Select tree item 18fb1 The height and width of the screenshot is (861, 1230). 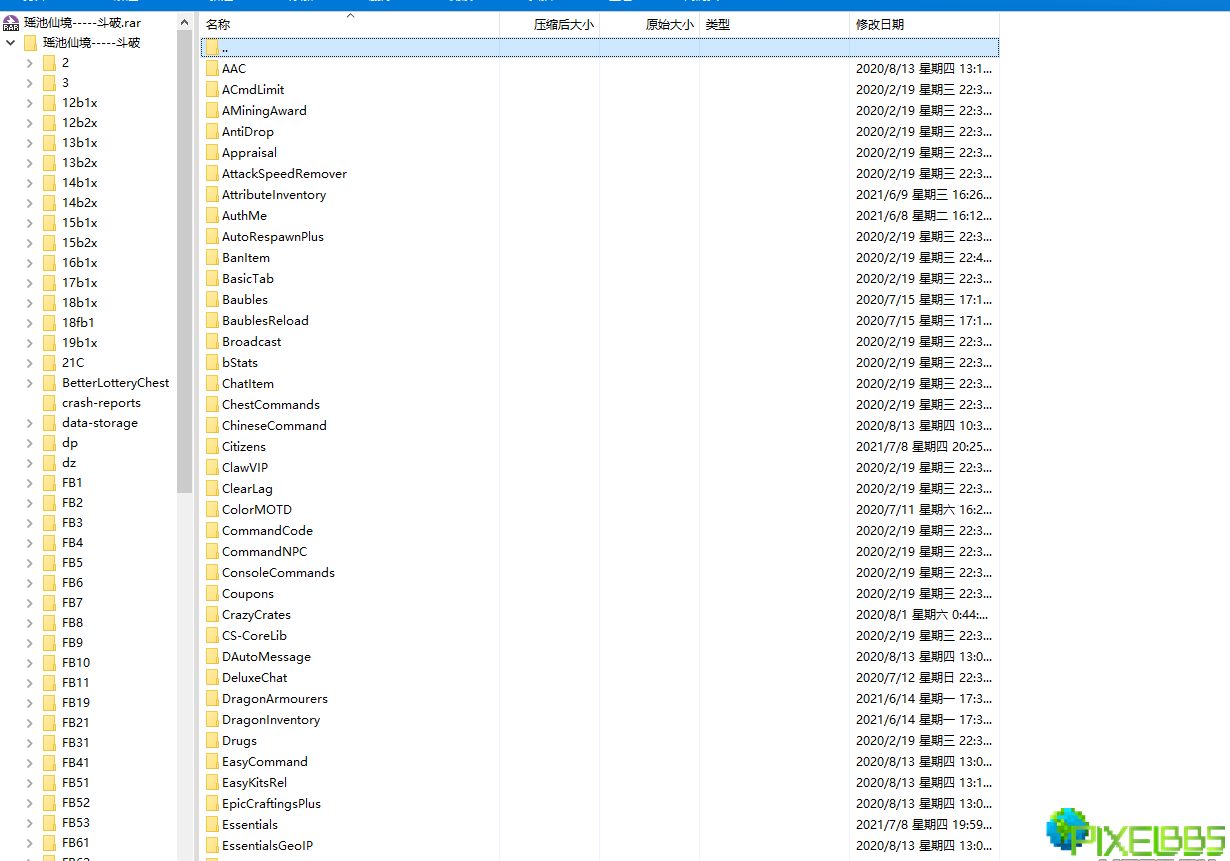tap(78, 322)
